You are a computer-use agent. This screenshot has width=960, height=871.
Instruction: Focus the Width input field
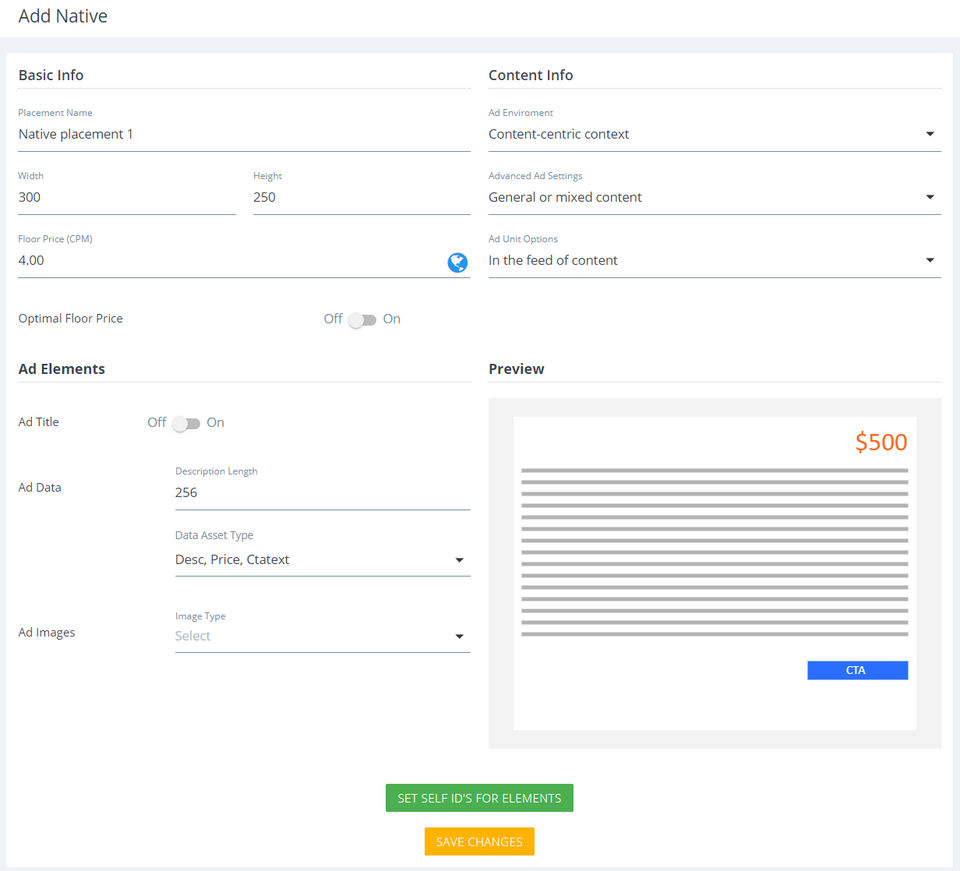[127, 197]
